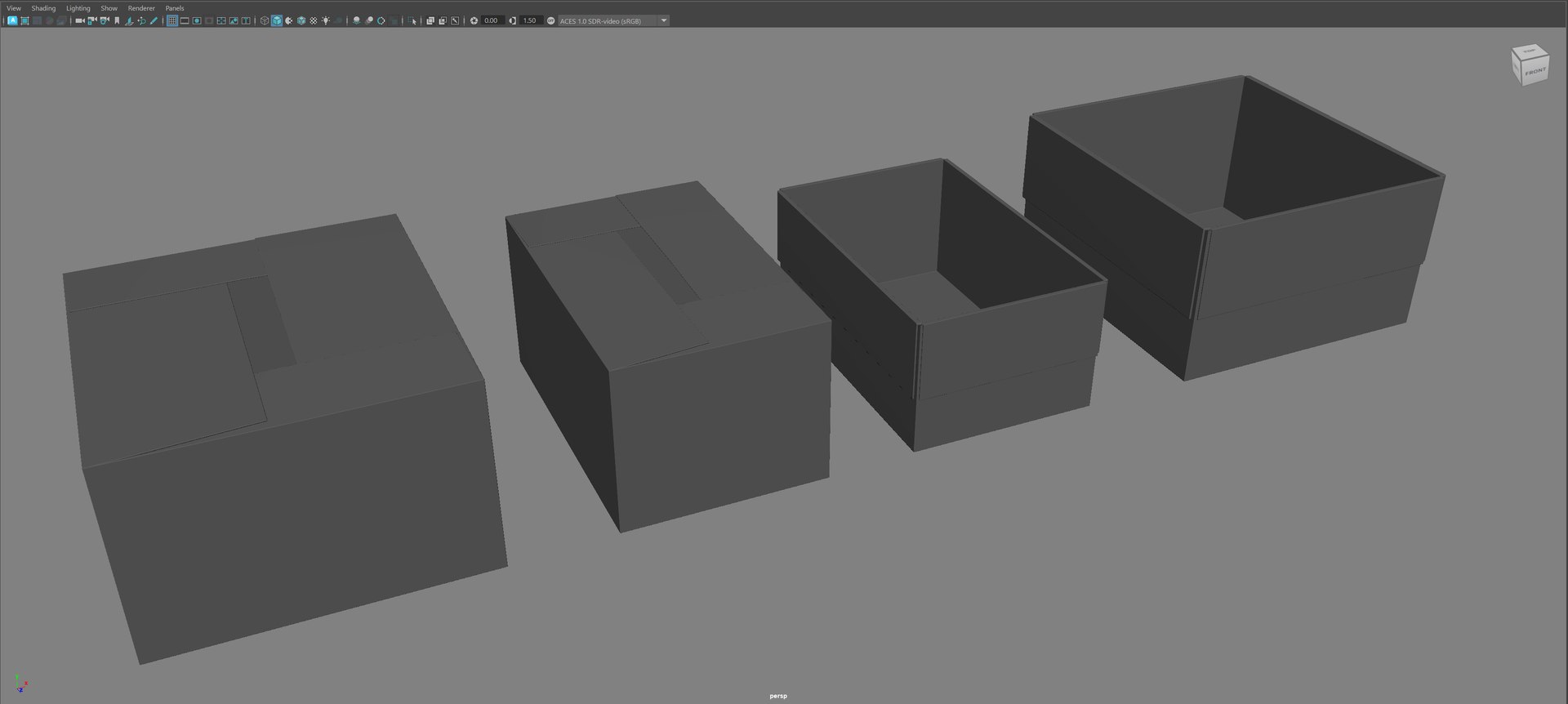Viewport: 1568px width, 704px height.
Task: Open the Panels menu
Action: pyautogui.click(x=175, y=8)
